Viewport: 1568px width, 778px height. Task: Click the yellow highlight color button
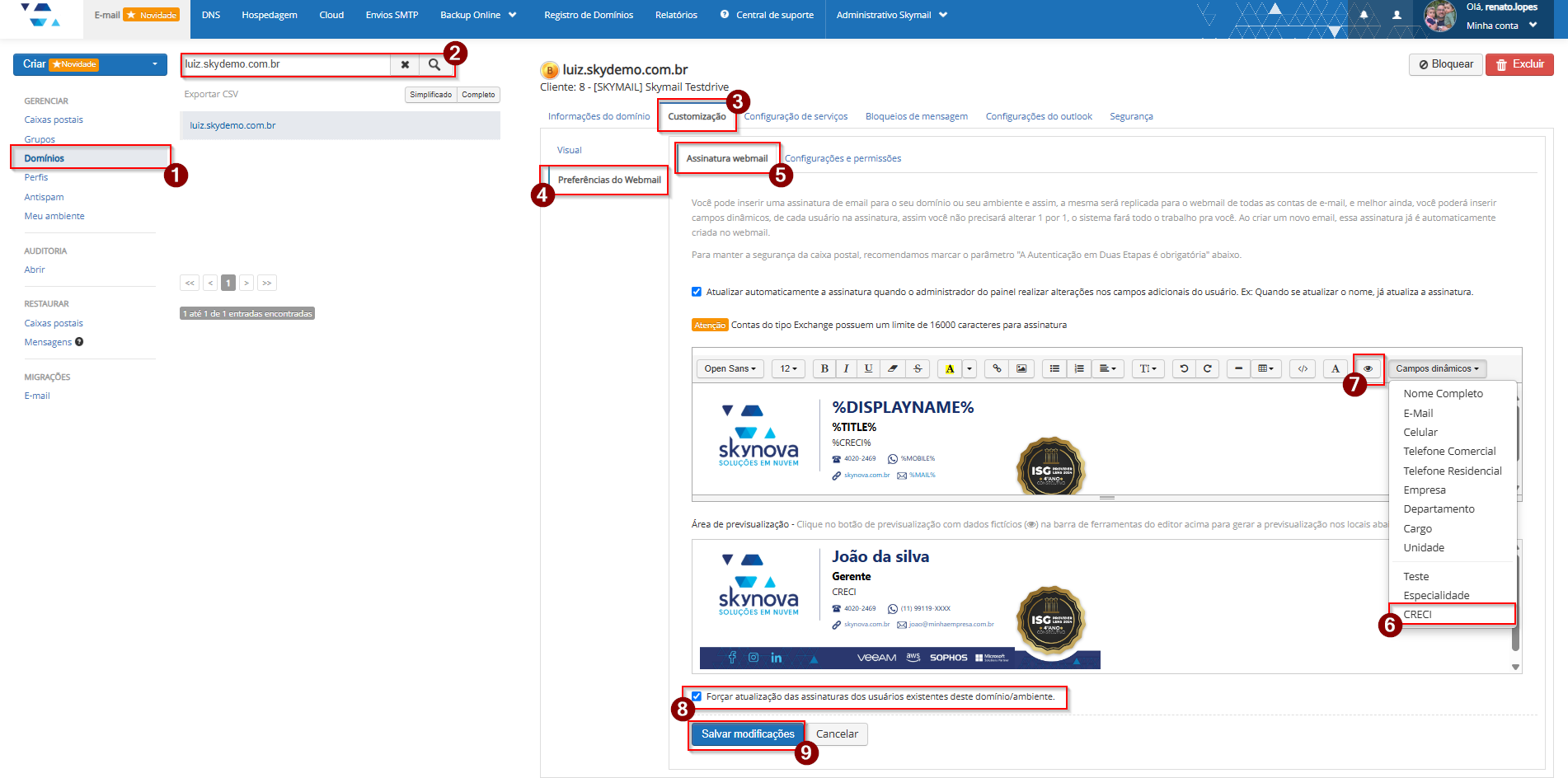(x=950, y=368)
